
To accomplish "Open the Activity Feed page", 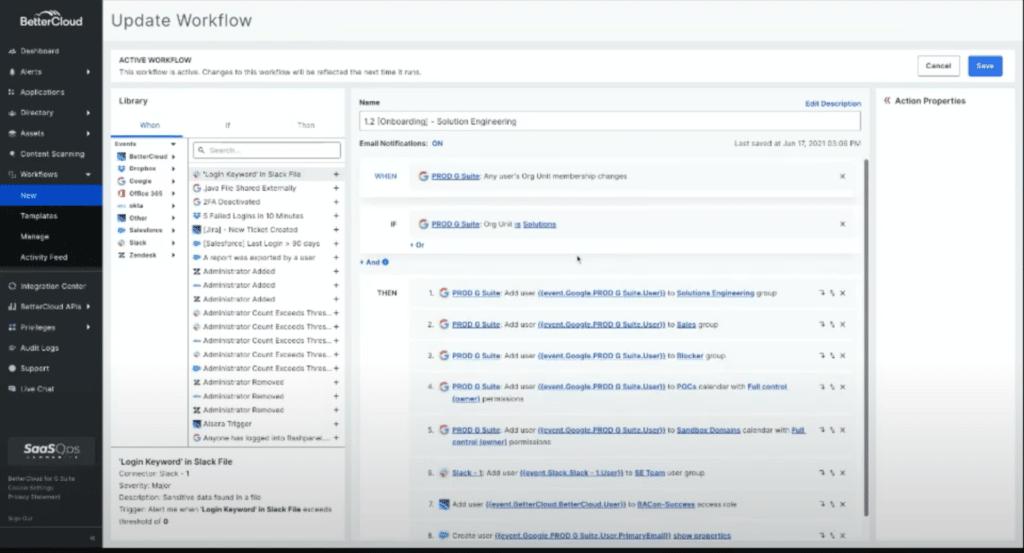I will 44,257.
